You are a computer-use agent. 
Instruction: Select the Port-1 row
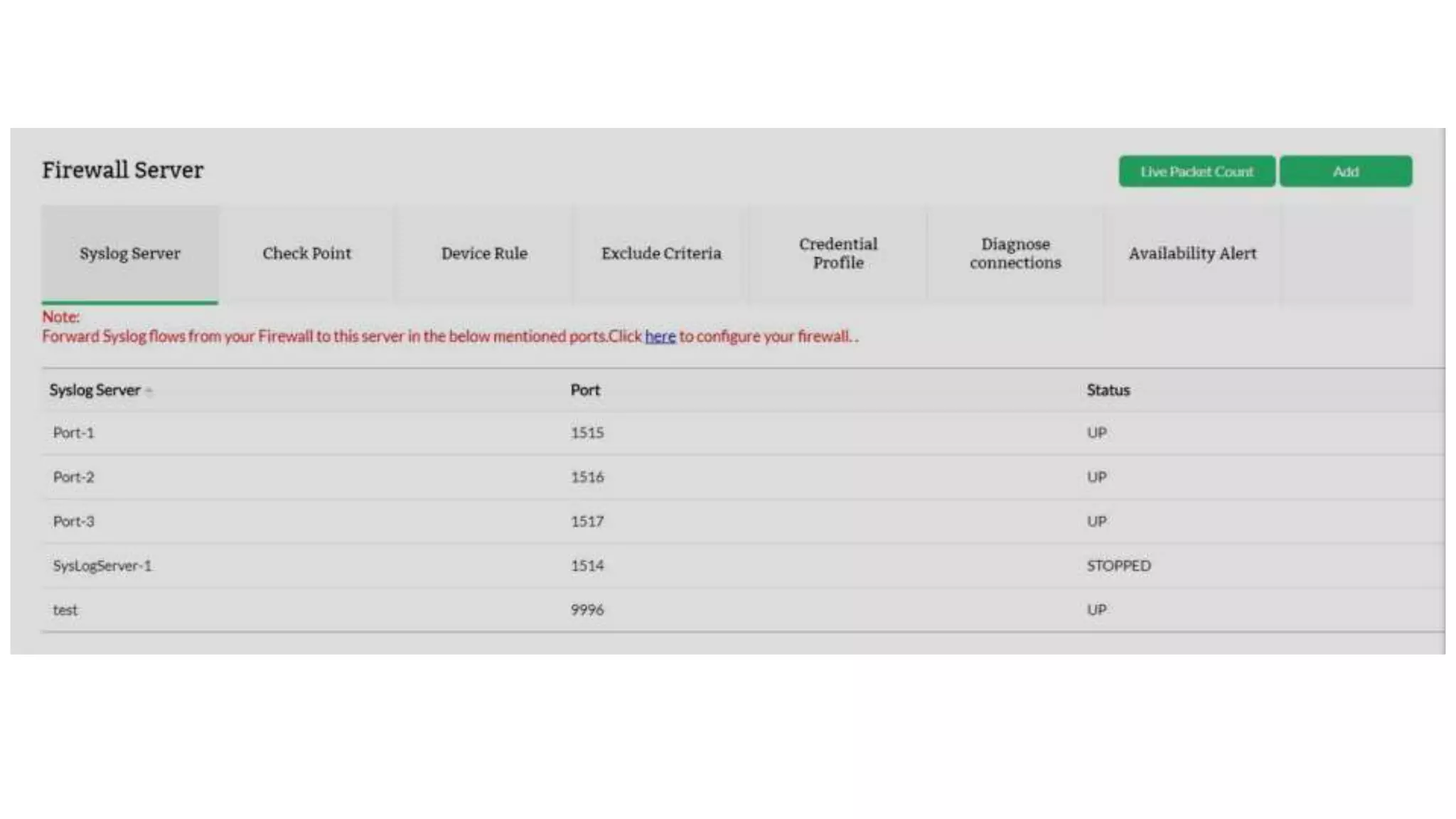coord(73,433)
